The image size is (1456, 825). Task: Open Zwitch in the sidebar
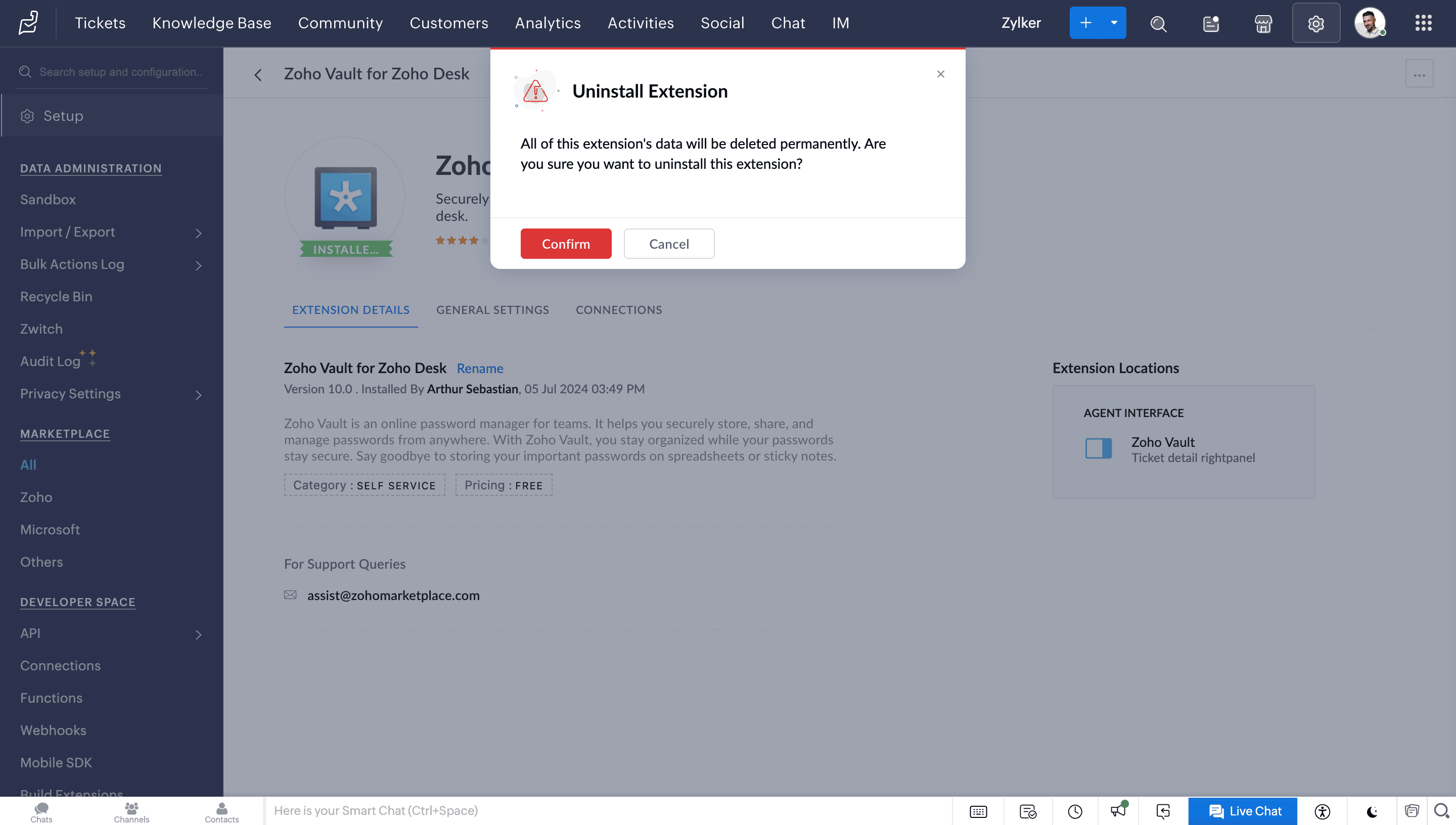41,329
